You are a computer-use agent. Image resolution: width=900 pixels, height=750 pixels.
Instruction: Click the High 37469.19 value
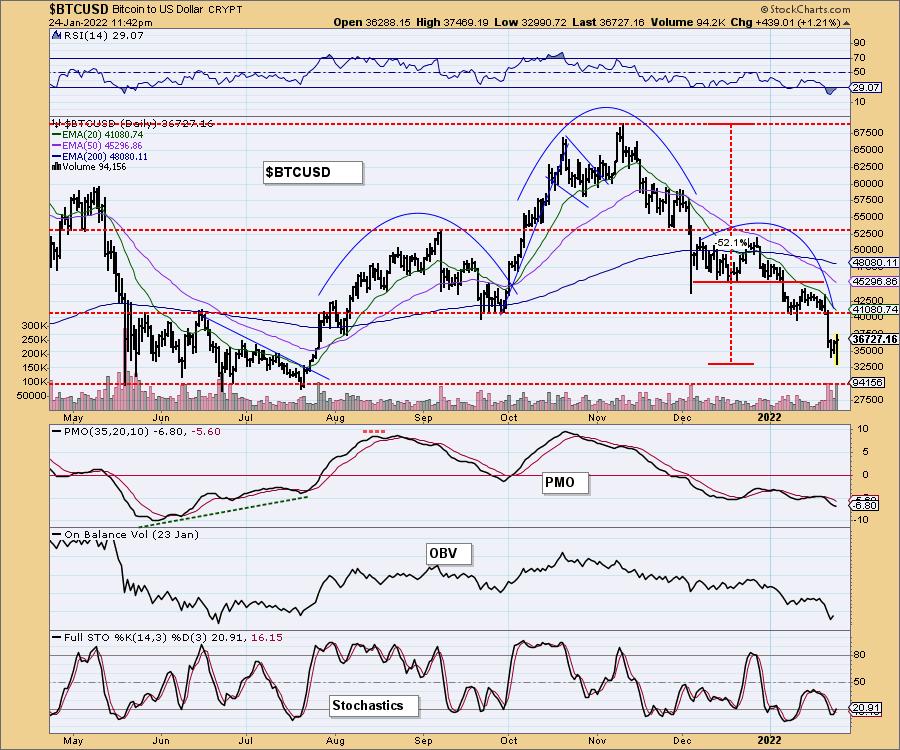point(452,22)
